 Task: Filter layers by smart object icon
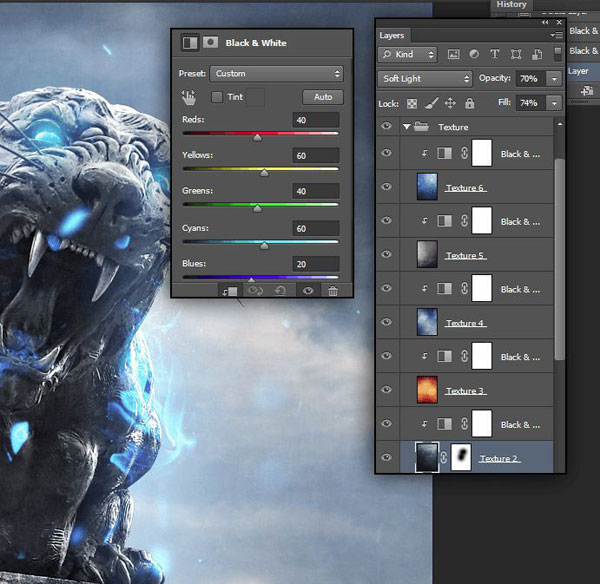pos(537,54)
